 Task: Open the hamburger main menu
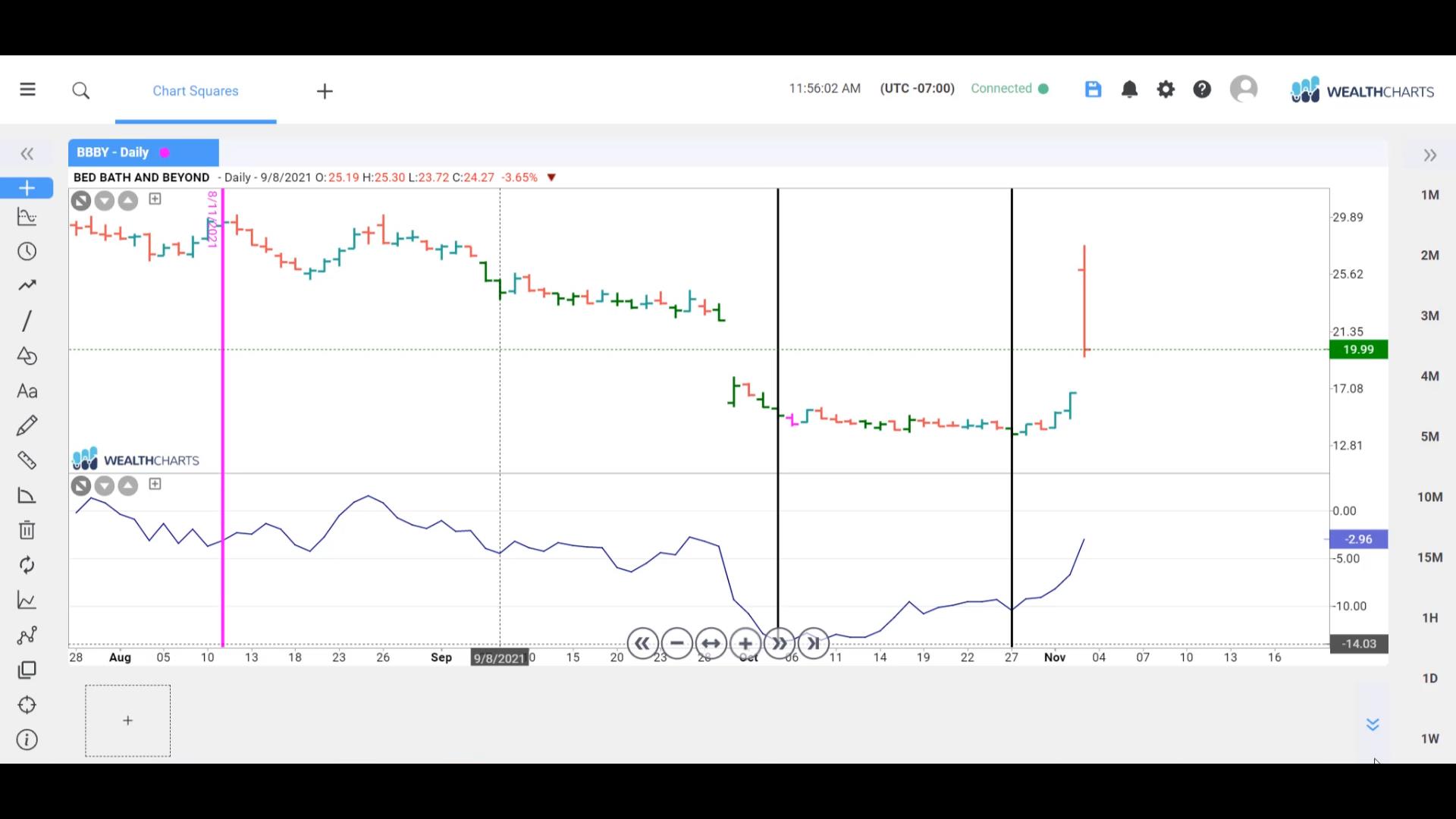click(27, 89)
